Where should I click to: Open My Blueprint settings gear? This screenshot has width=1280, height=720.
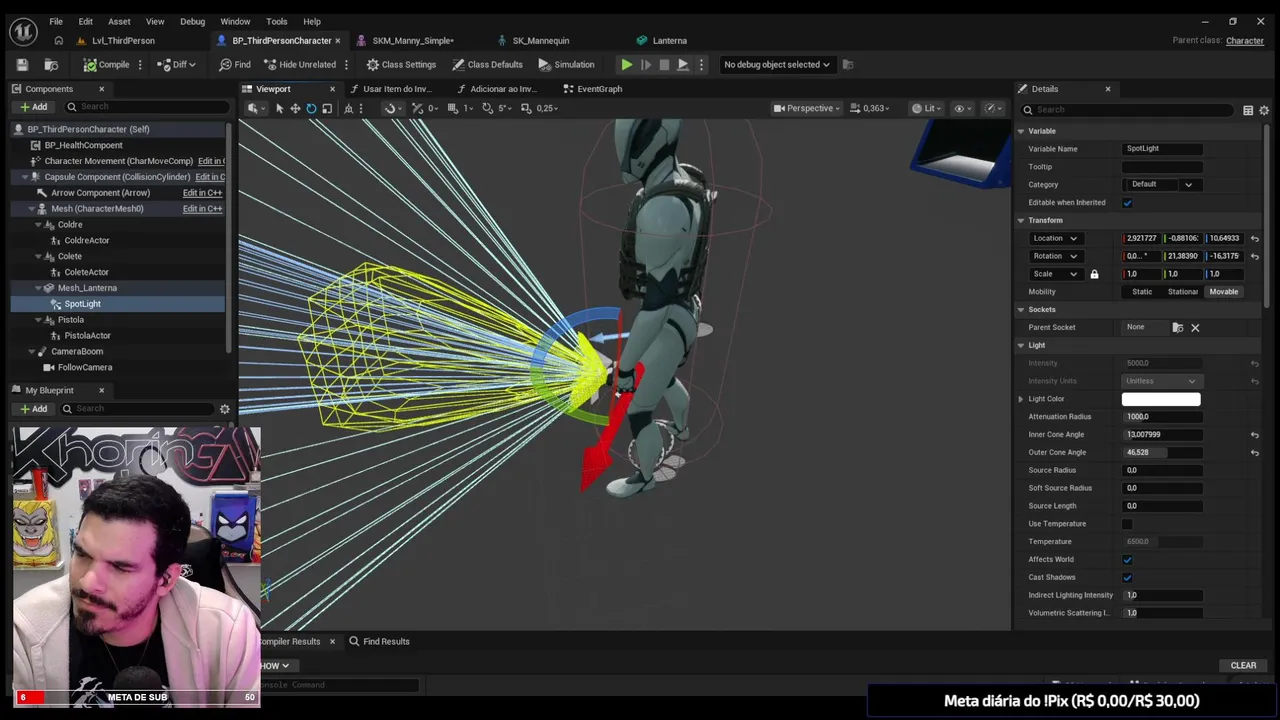tap(224, 409)
